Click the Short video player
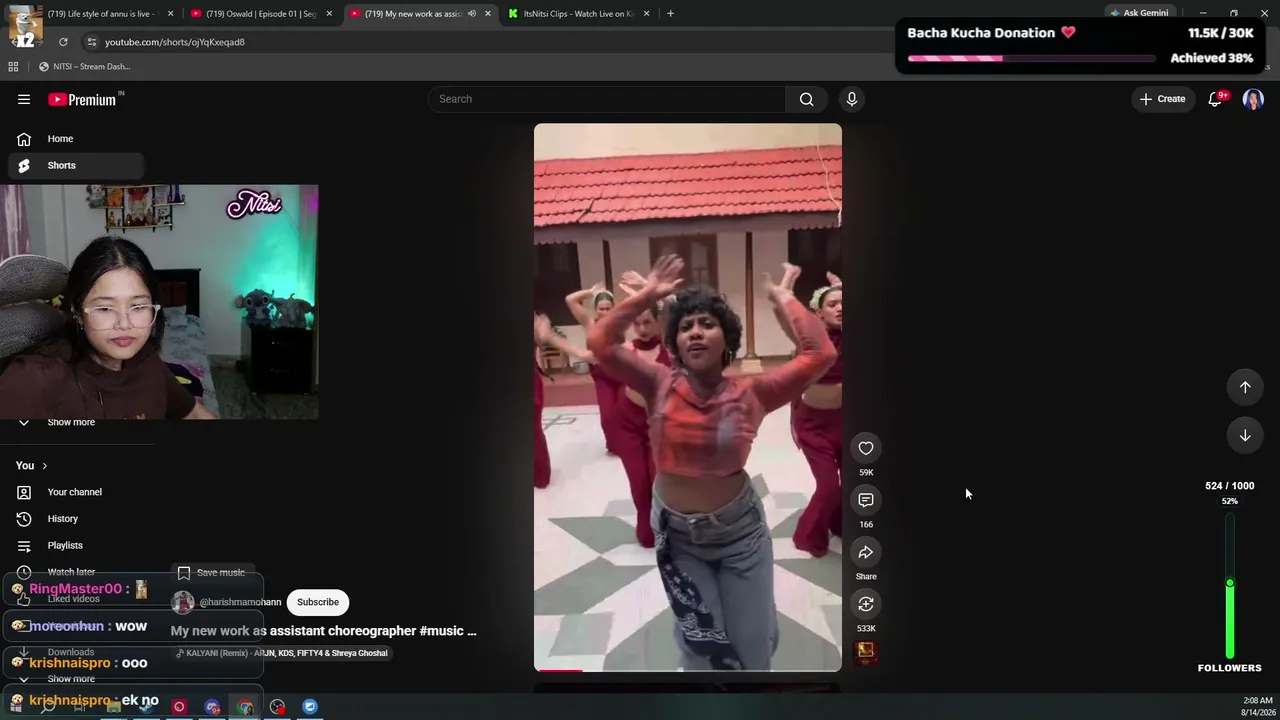The image size is (1280, 720). pos(688,397)
